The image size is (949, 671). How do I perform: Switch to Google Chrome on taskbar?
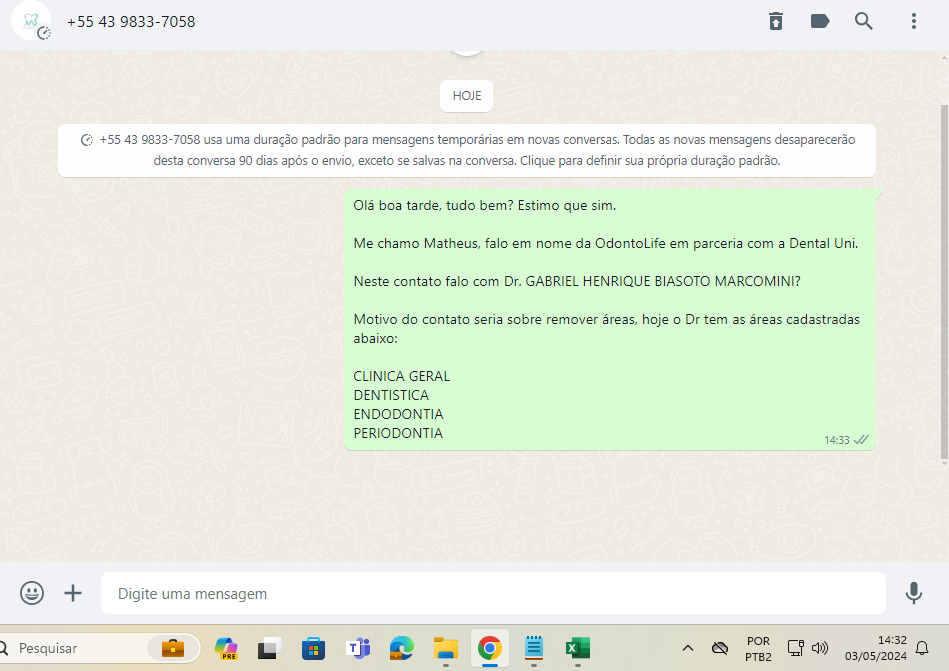(x=490, y=648)
